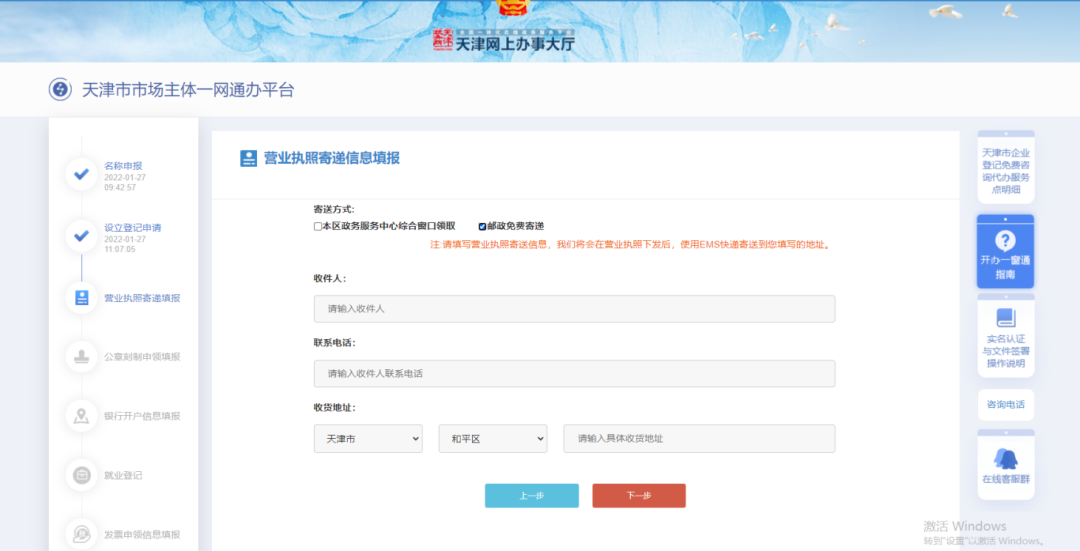The width and height of the screenshot is (1080, 551).
Task: Click the 天津市市场主体一网通办平台 title text
Action: pos(188,90)
